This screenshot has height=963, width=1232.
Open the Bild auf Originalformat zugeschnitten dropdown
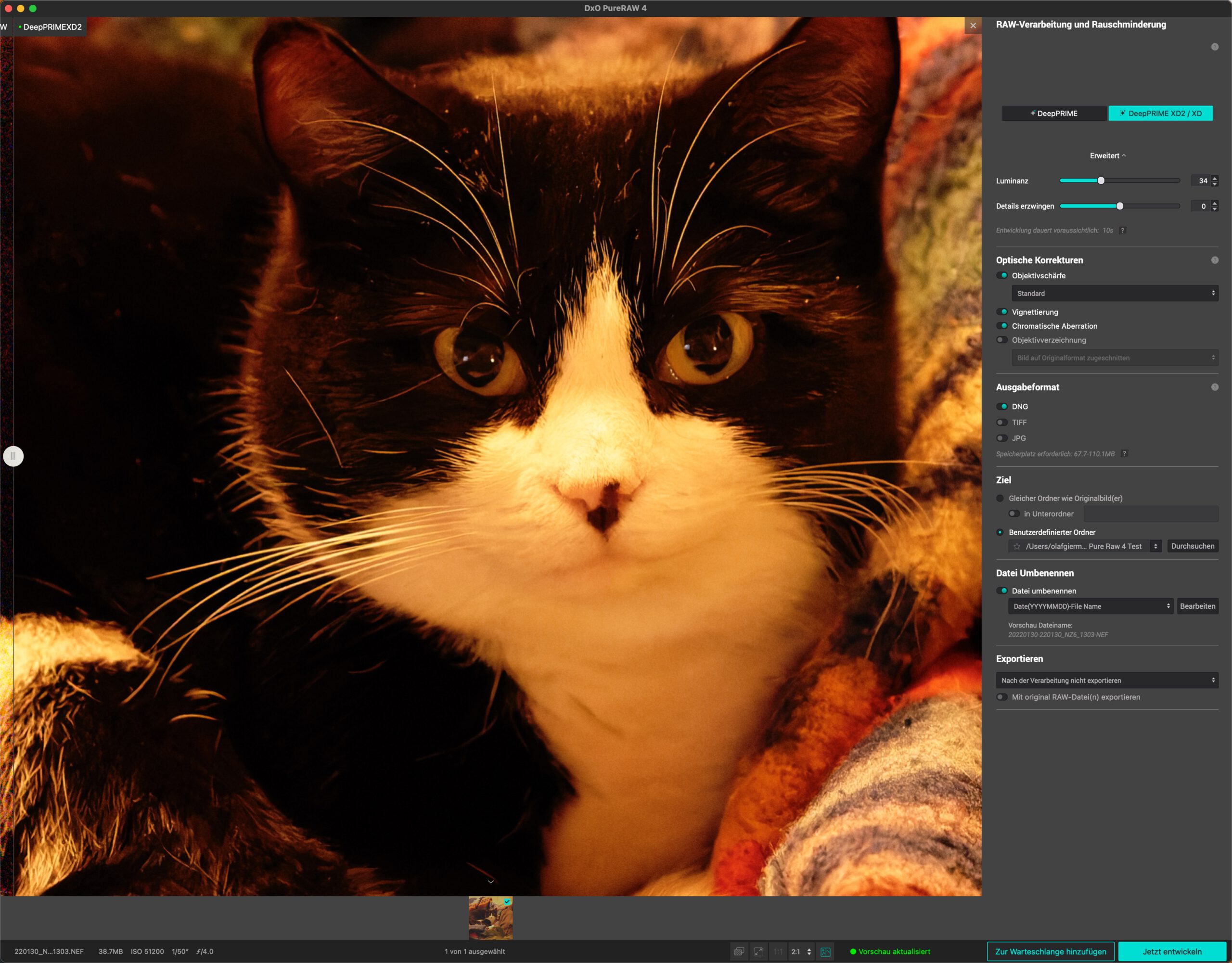[x=1115, y=358]
